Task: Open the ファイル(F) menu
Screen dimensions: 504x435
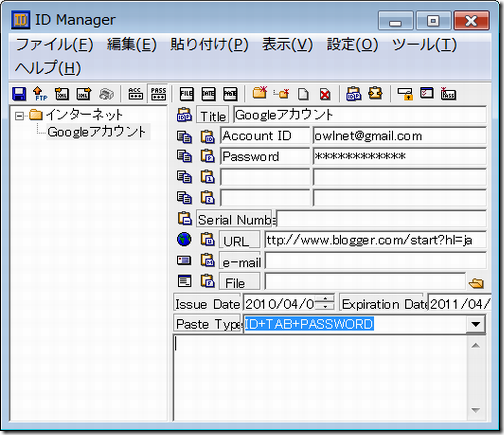Action: point(54,44)
